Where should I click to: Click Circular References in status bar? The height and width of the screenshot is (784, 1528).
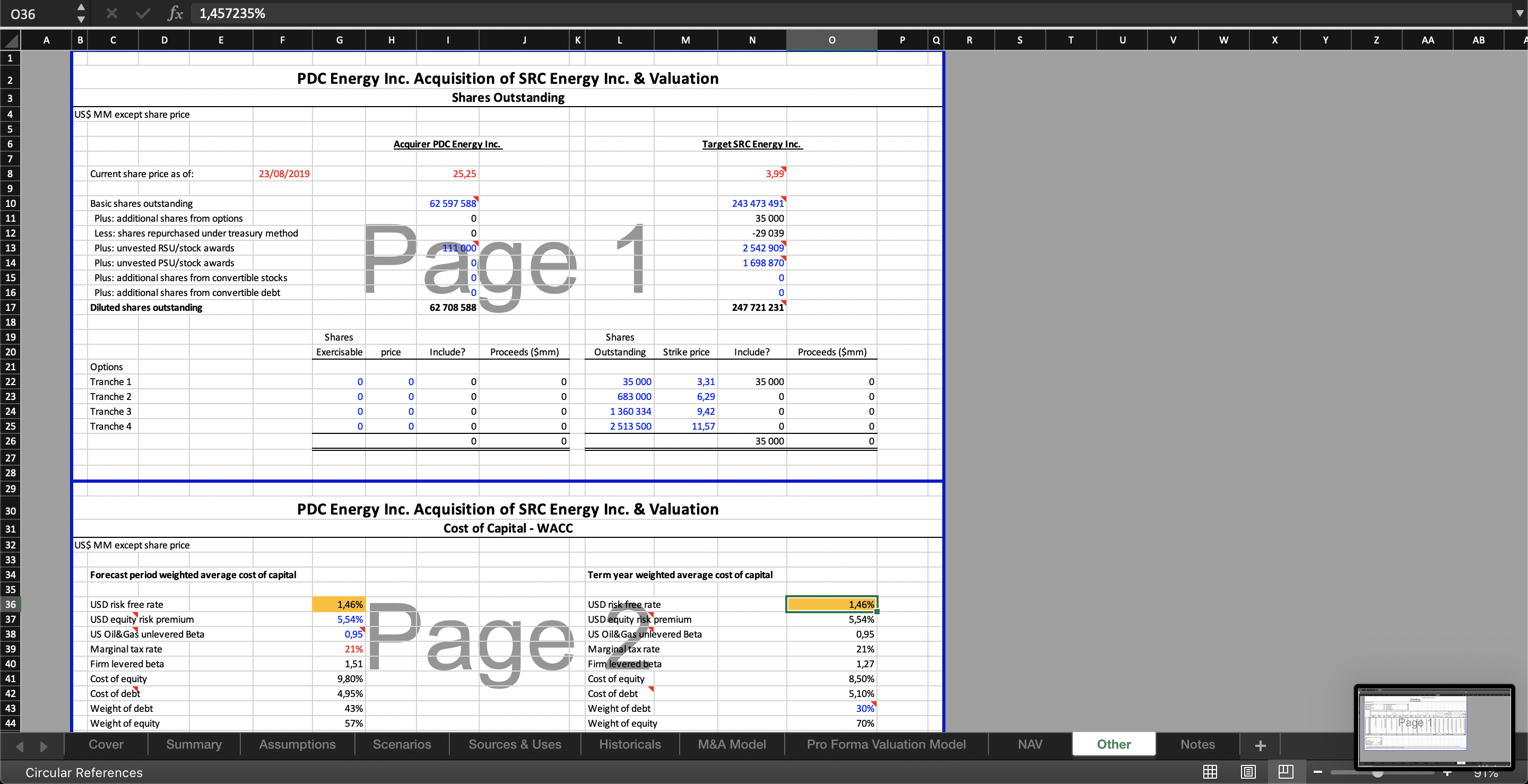click(84, 772)
